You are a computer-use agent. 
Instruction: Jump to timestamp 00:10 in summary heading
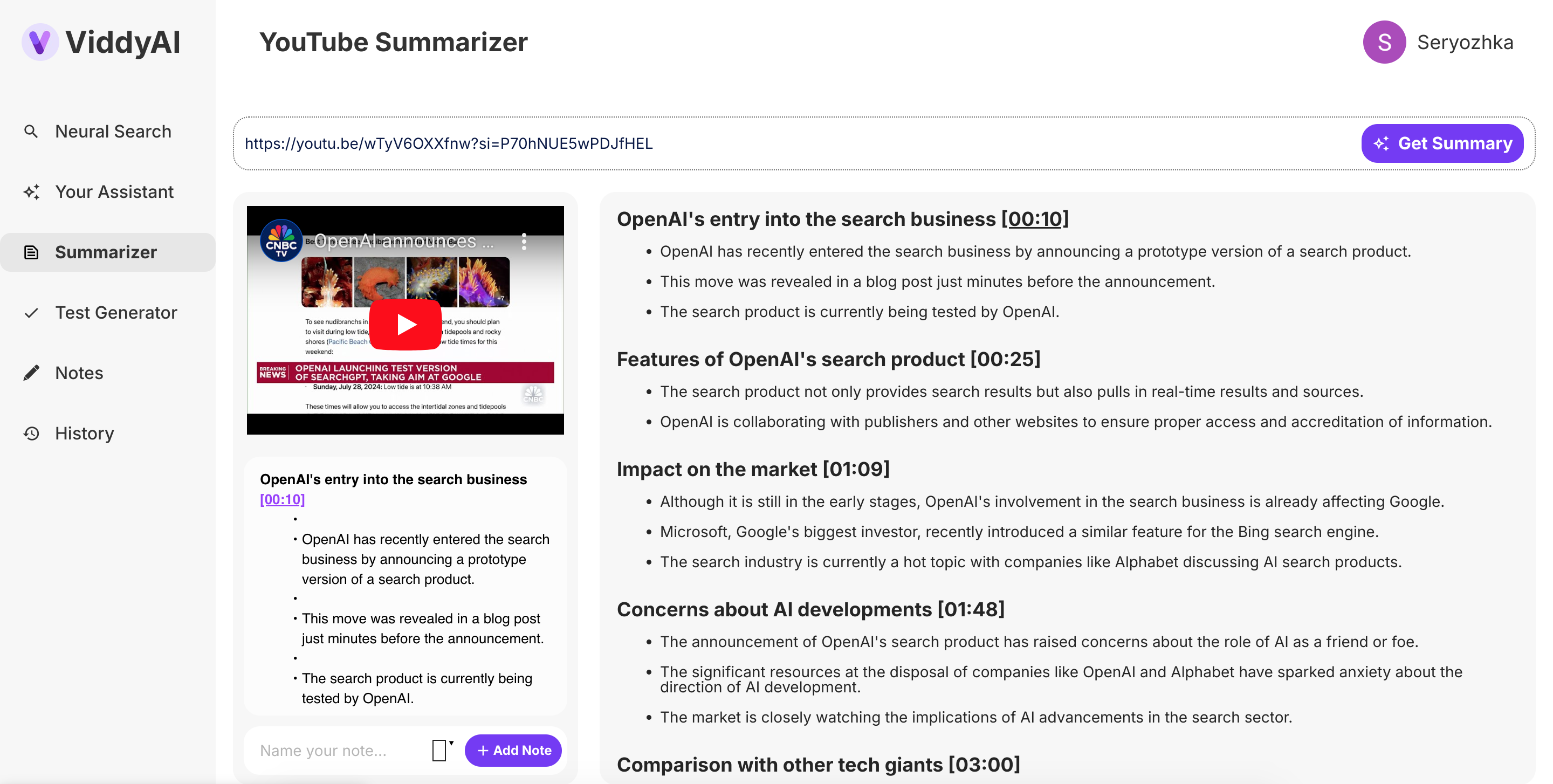click(1035, 219)
